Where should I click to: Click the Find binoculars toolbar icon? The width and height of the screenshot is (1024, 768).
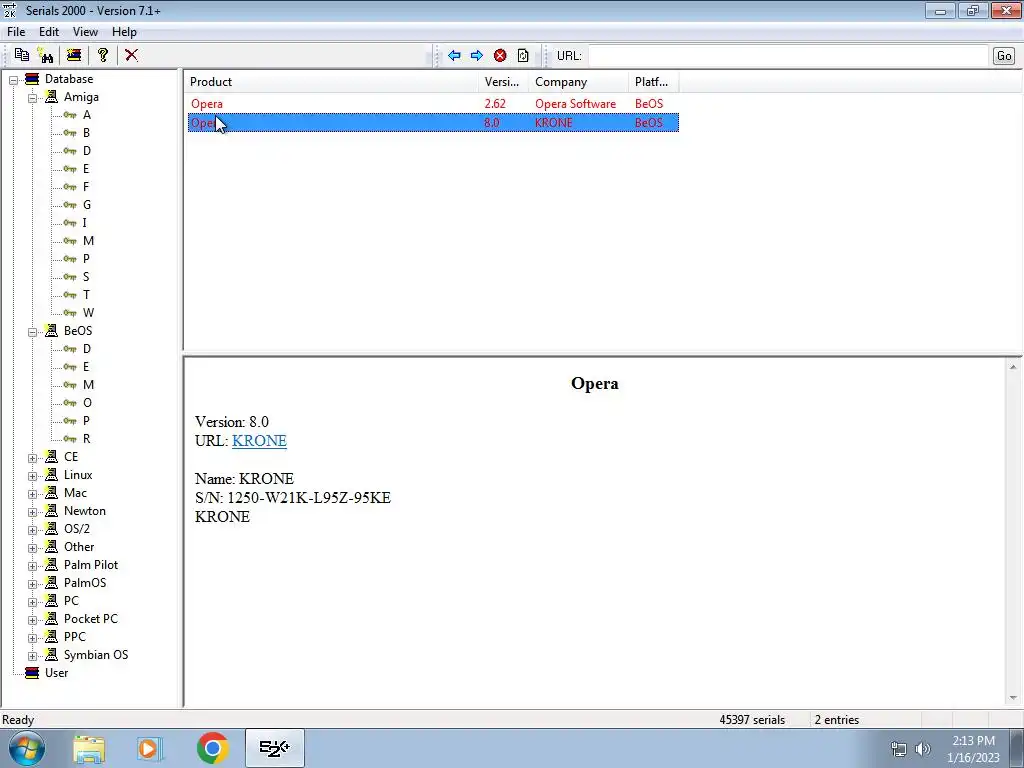click(x=46, y=56)
